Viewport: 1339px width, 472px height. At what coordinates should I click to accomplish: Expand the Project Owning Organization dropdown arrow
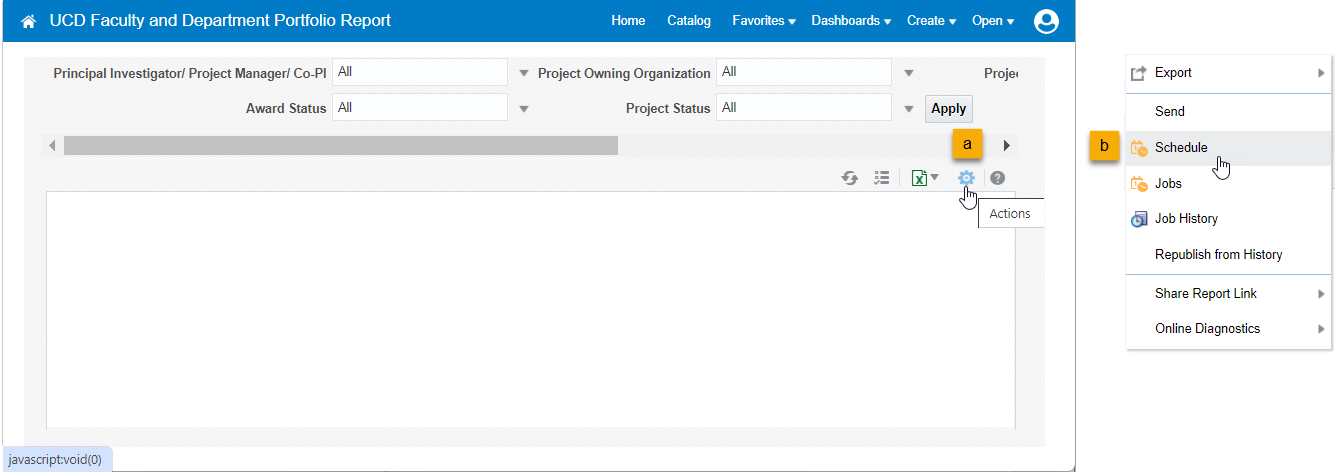point(908,73)
